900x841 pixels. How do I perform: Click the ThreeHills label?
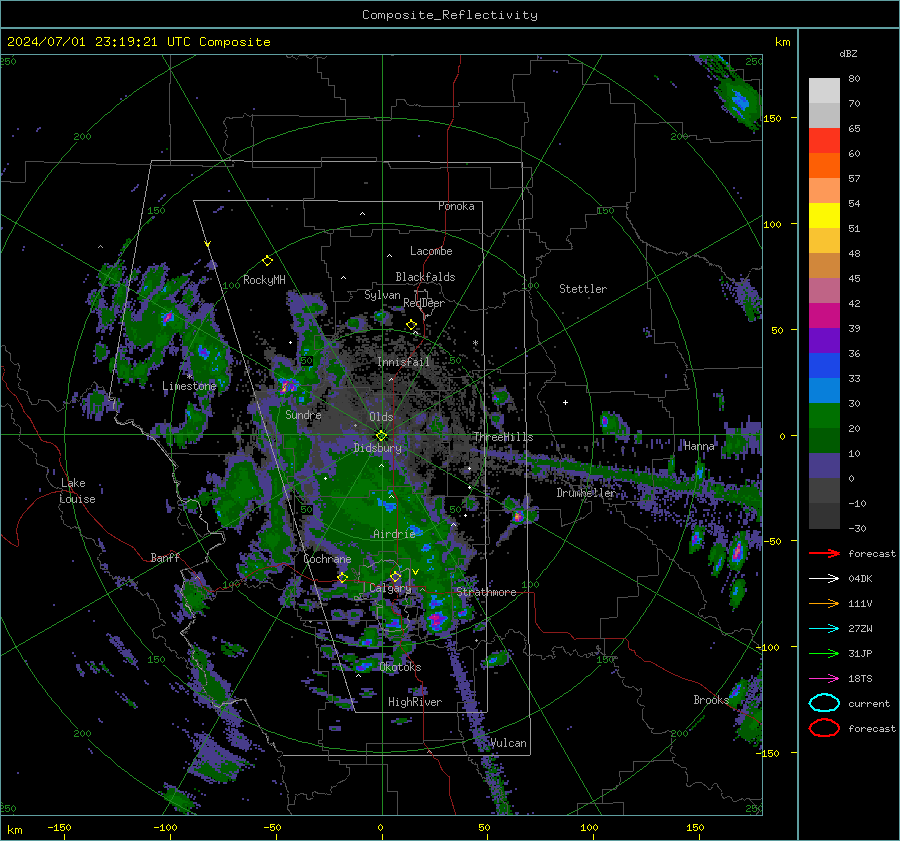(x=503, y=437)
